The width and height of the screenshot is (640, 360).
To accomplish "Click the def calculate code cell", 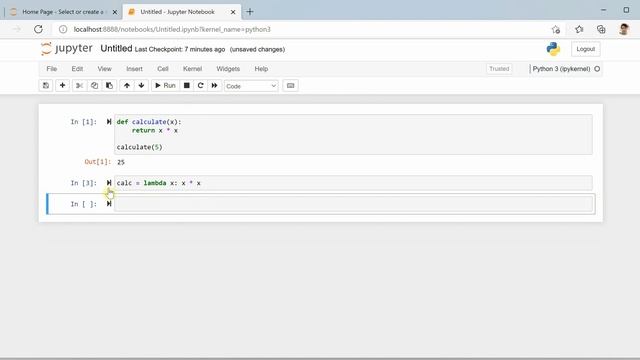I will (x=353, y=135).
